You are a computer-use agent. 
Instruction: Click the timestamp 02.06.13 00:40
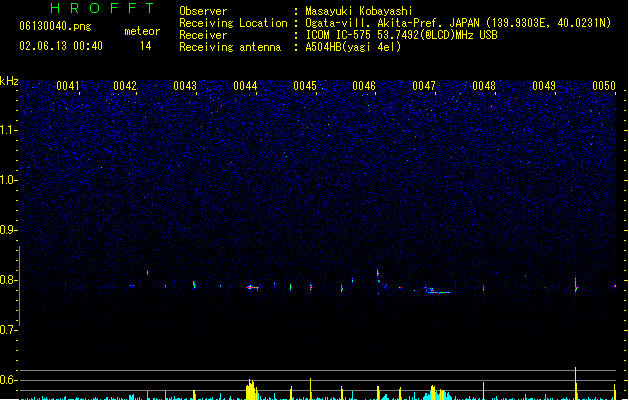pos(61,46)
